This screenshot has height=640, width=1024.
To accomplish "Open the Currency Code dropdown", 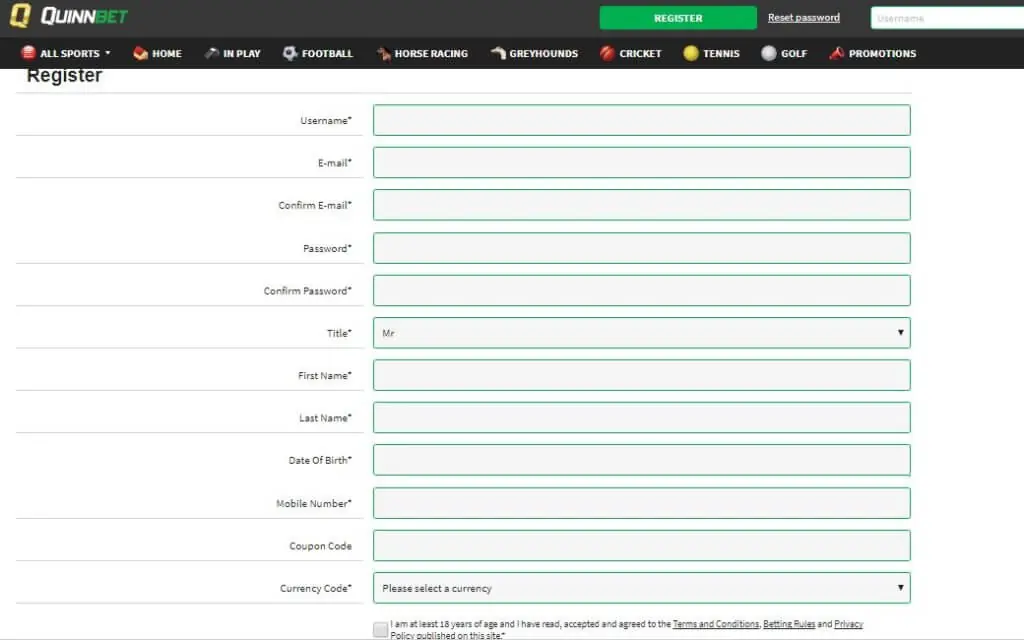I will (641, 588).
